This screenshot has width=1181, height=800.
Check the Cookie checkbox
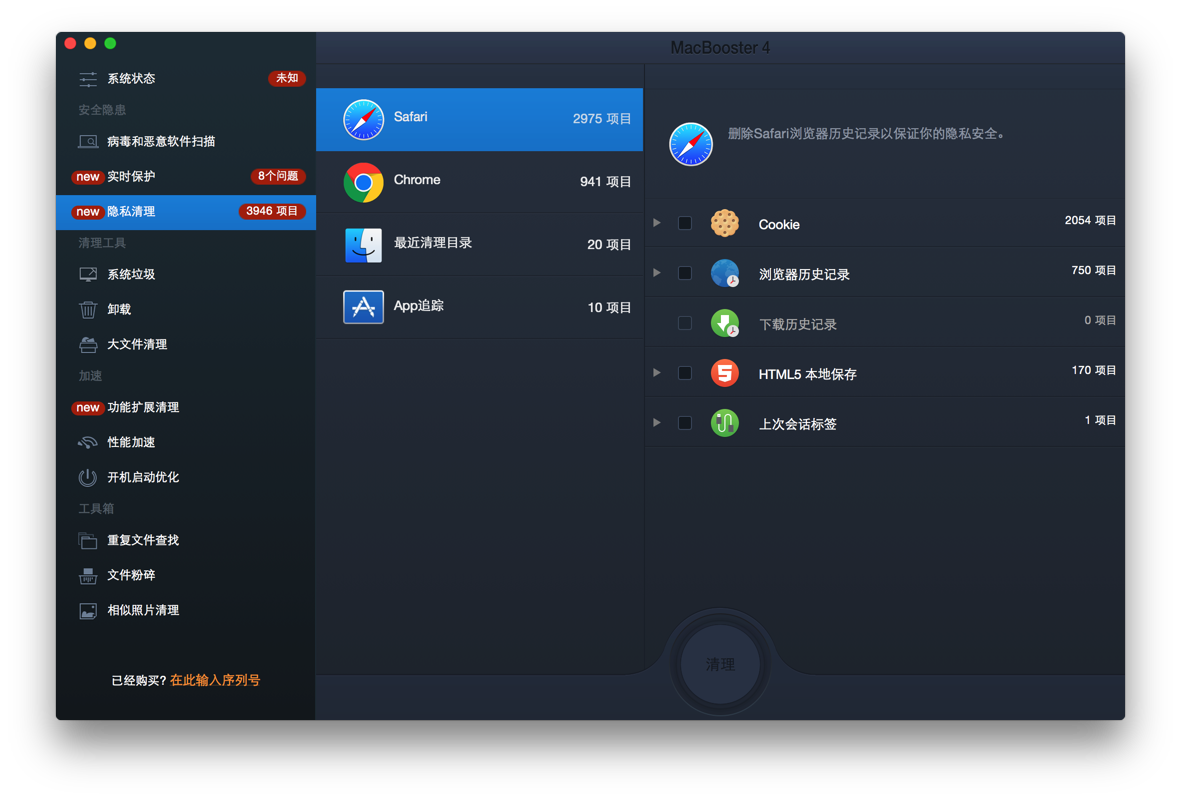[685, 223]
